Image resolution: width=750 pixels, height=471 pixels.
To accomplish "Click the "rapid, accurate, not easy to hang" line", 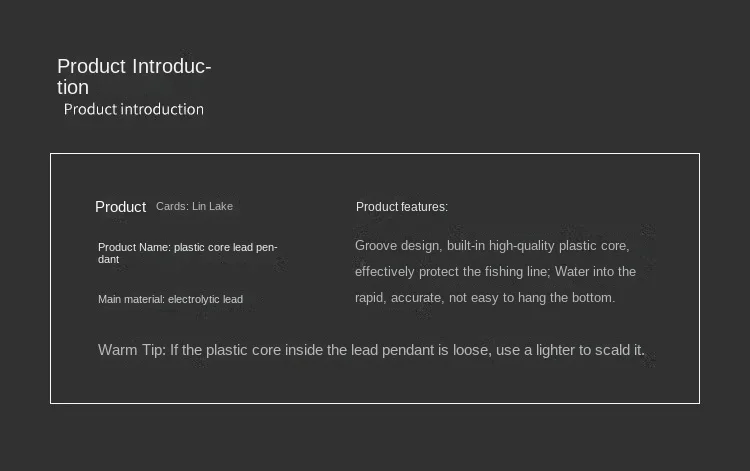I will pos(484,297).
